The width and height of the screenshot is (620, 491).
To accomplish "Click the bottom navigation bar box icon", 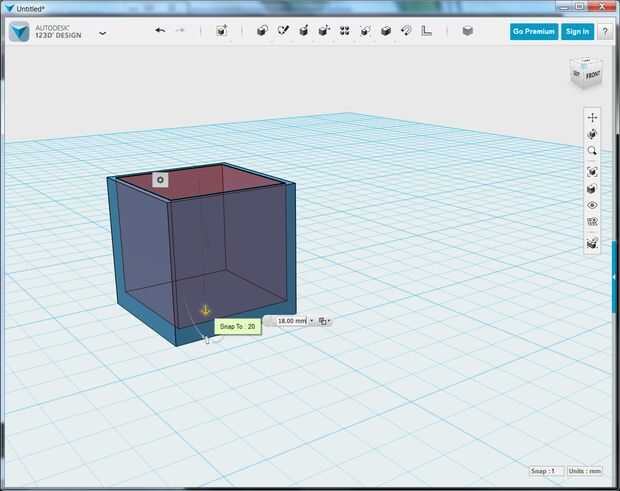I will tap(592, 243).
